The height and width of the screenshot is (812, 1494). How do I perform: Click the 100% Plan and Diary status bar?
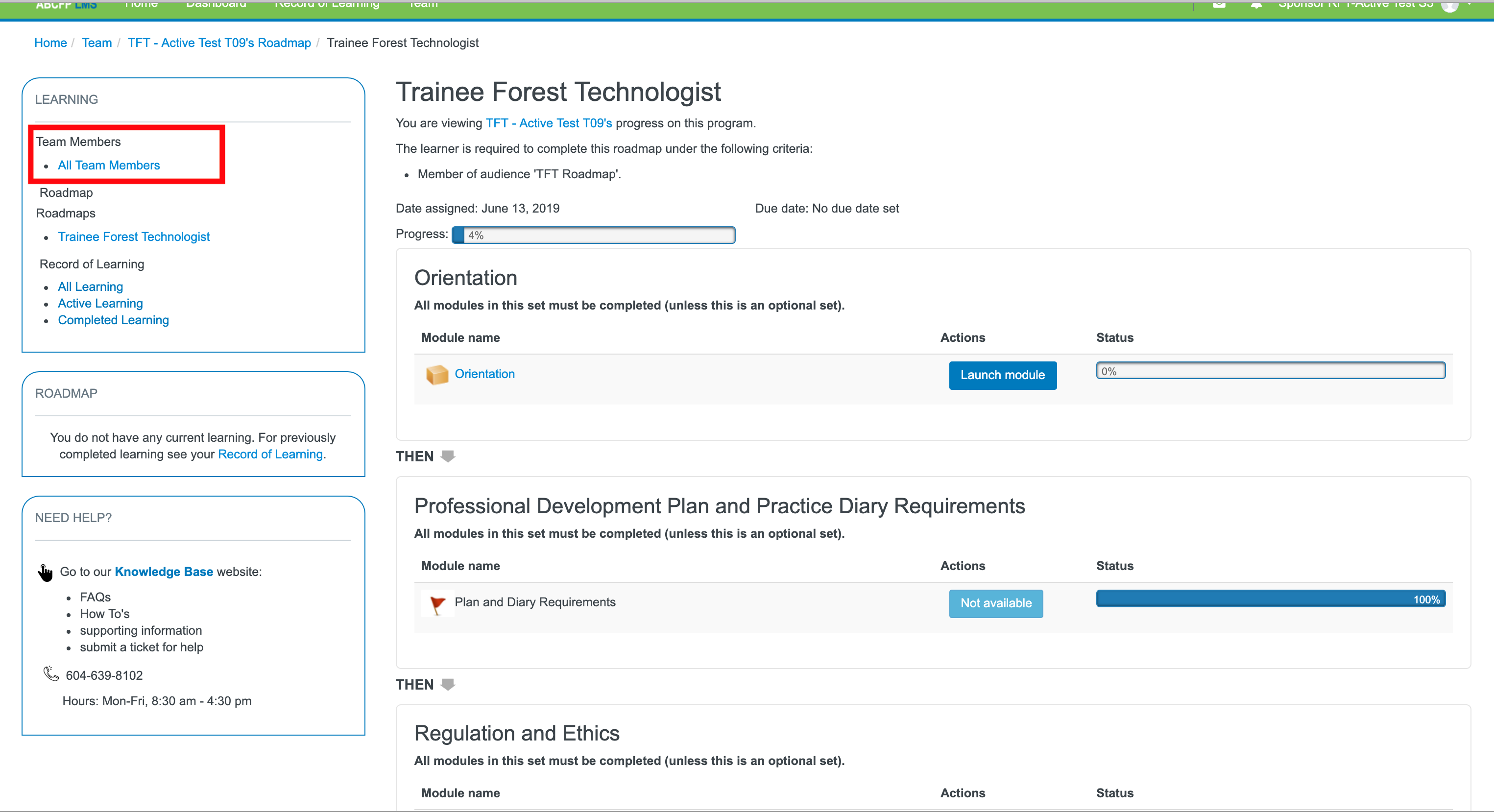pos(1270,599)
